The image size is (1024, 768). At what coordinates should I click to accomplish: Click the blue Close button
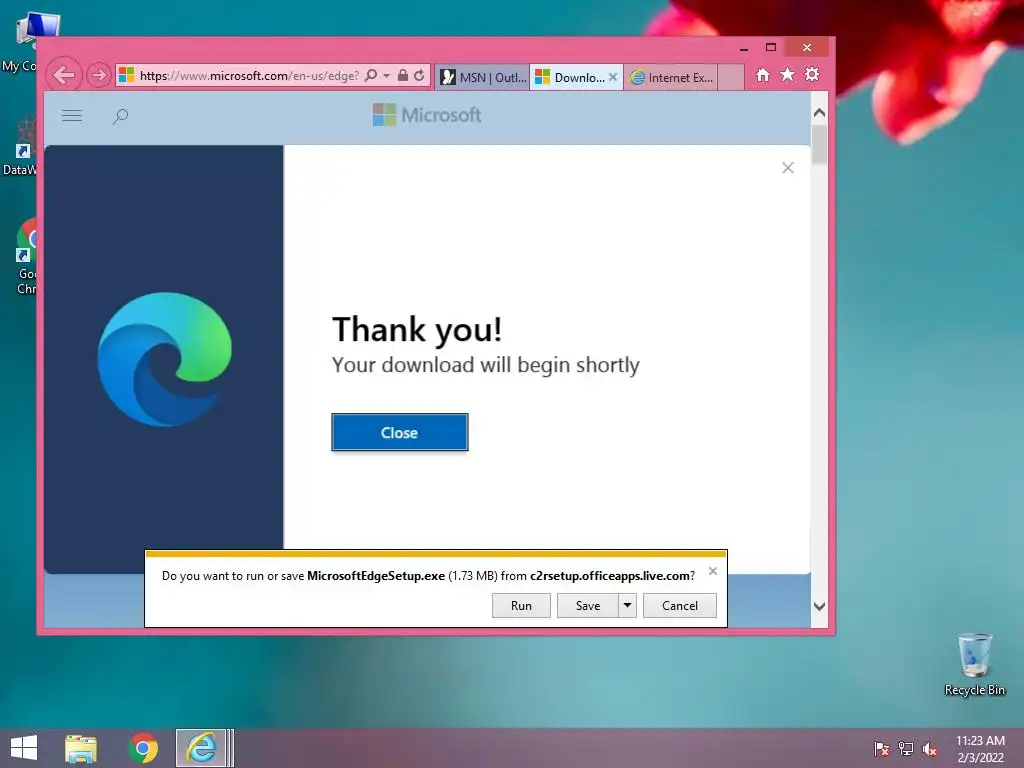point(400,432)
